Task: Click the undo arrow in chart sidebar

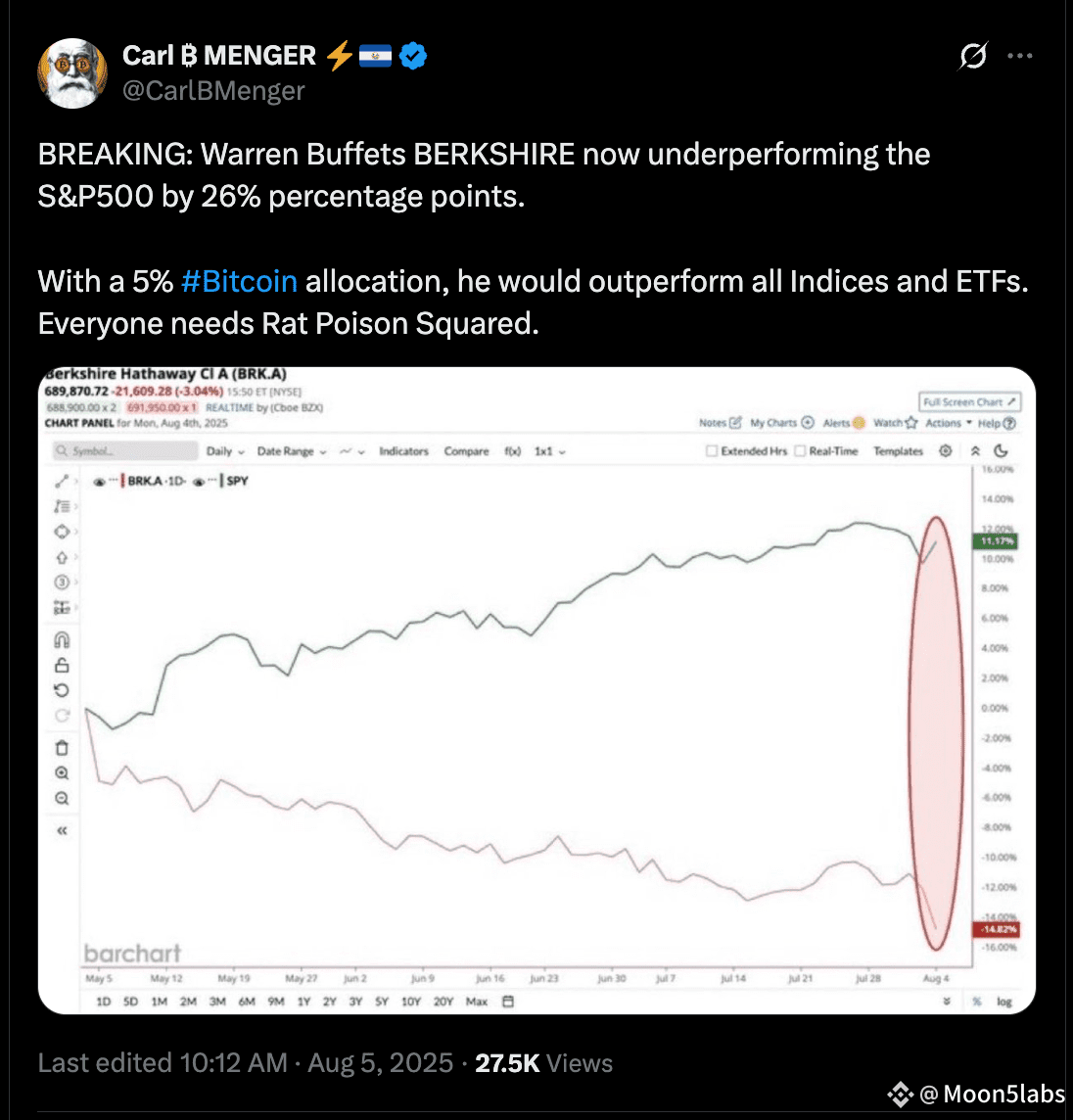Action: tap(62, 690)
